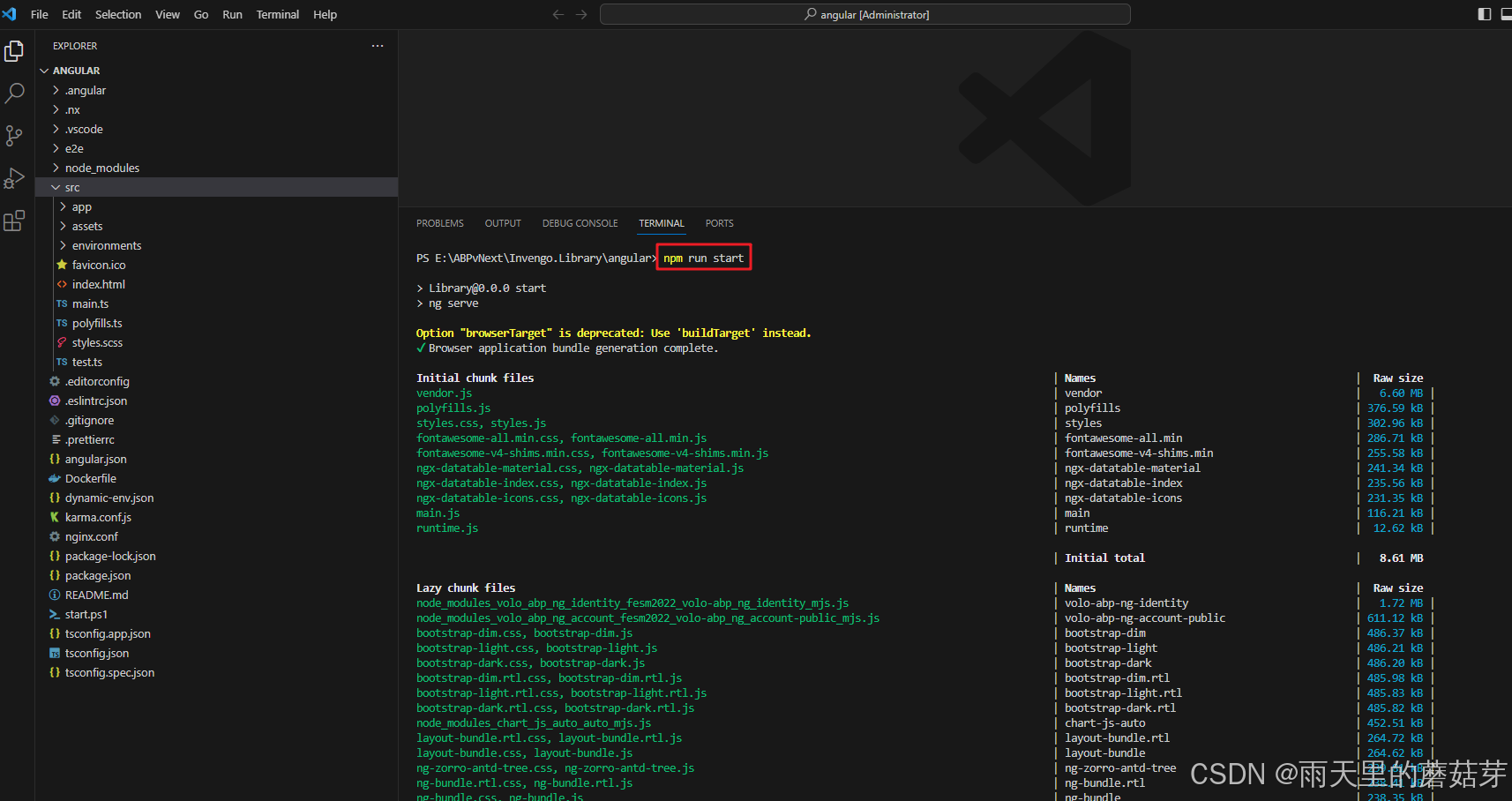Switch to the PORTS panel tab
Viewport: 1512px width, 801px height.
click(720, 223)
